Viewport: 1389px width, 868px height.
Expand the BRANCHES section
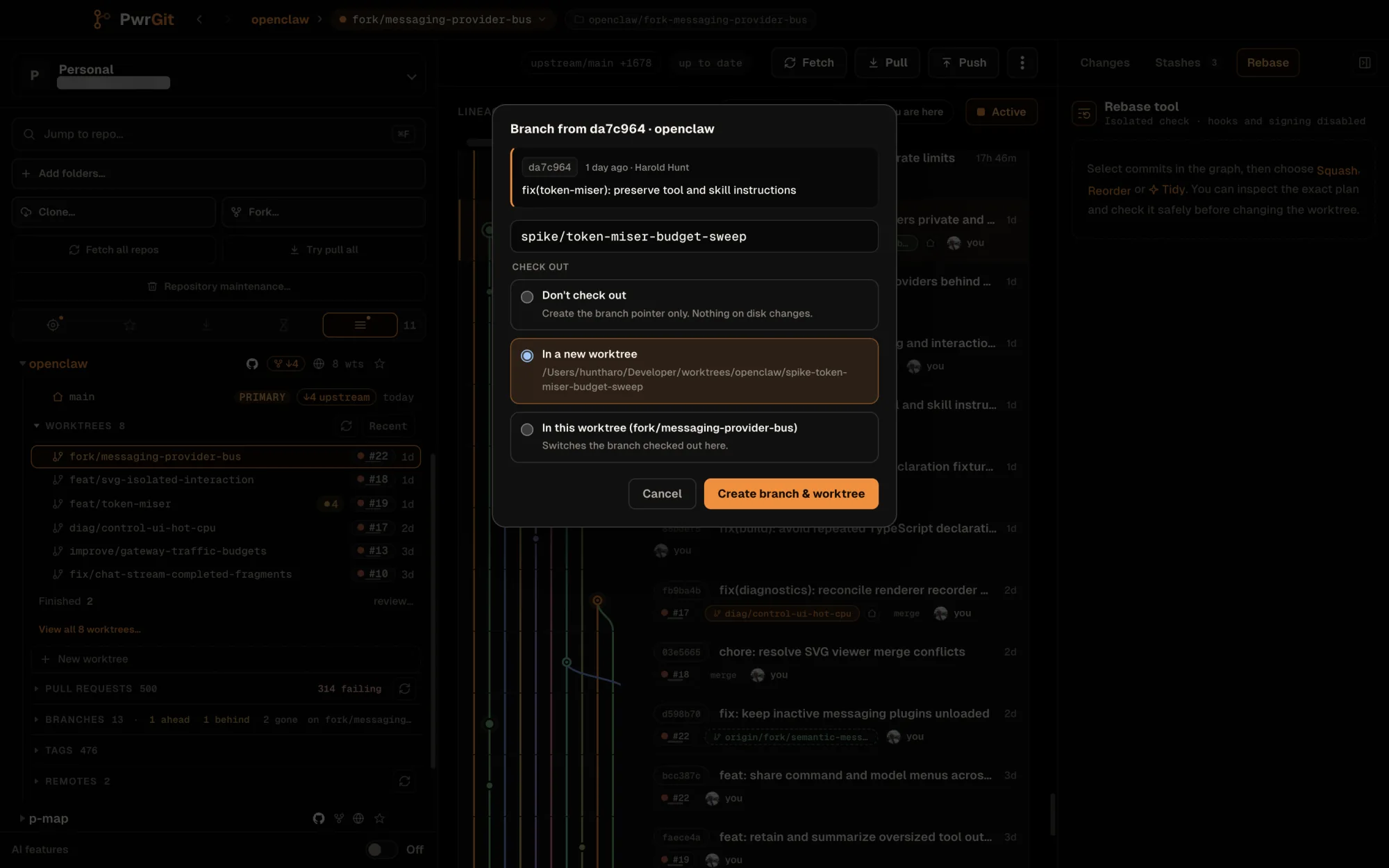point(36,719)
